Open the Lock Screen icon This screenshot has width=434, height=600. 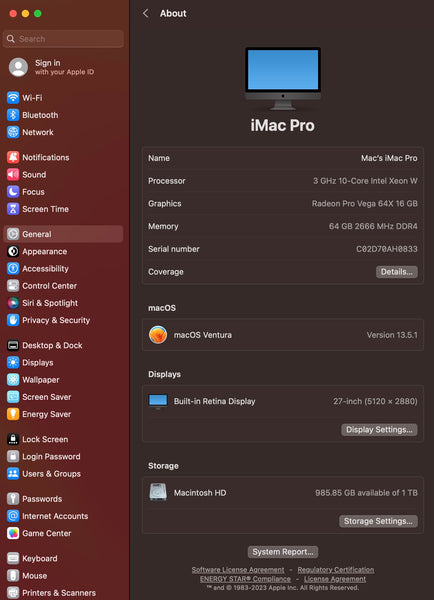coord(13,439)
